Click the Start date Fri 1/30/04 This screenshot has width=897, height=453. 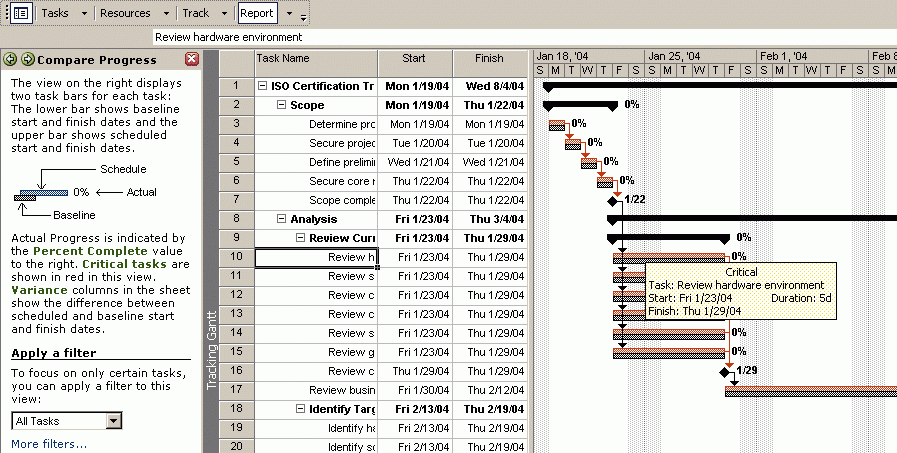pos(415,390)
